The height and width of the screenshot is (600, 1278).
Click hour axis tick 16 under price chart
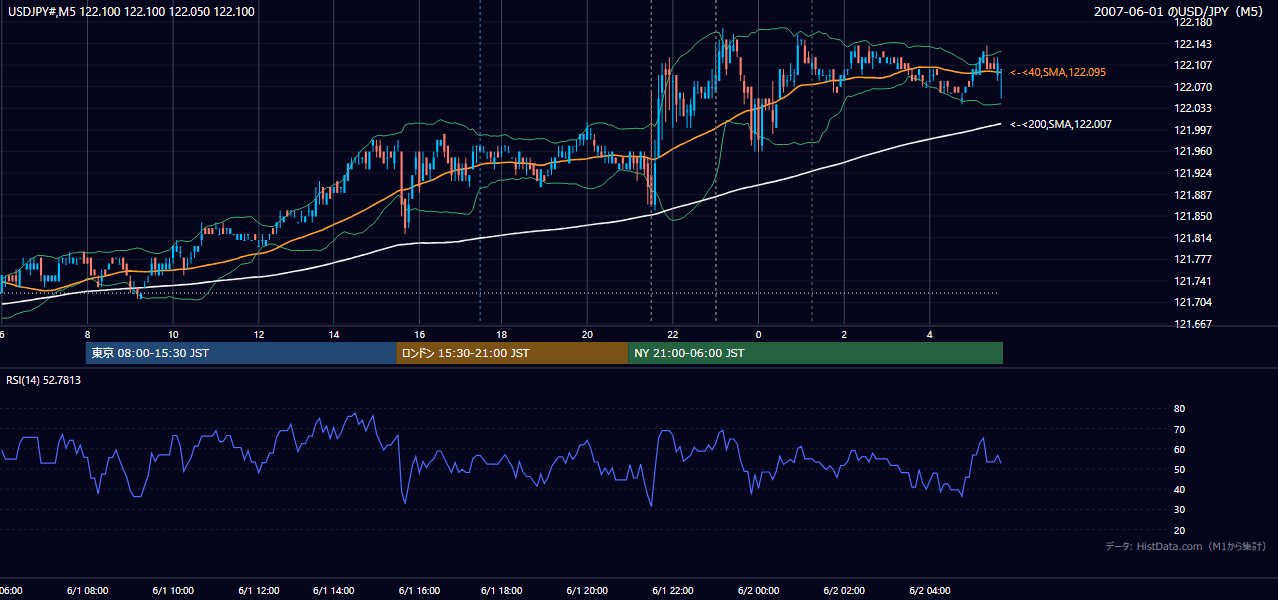tap(420, 334)
